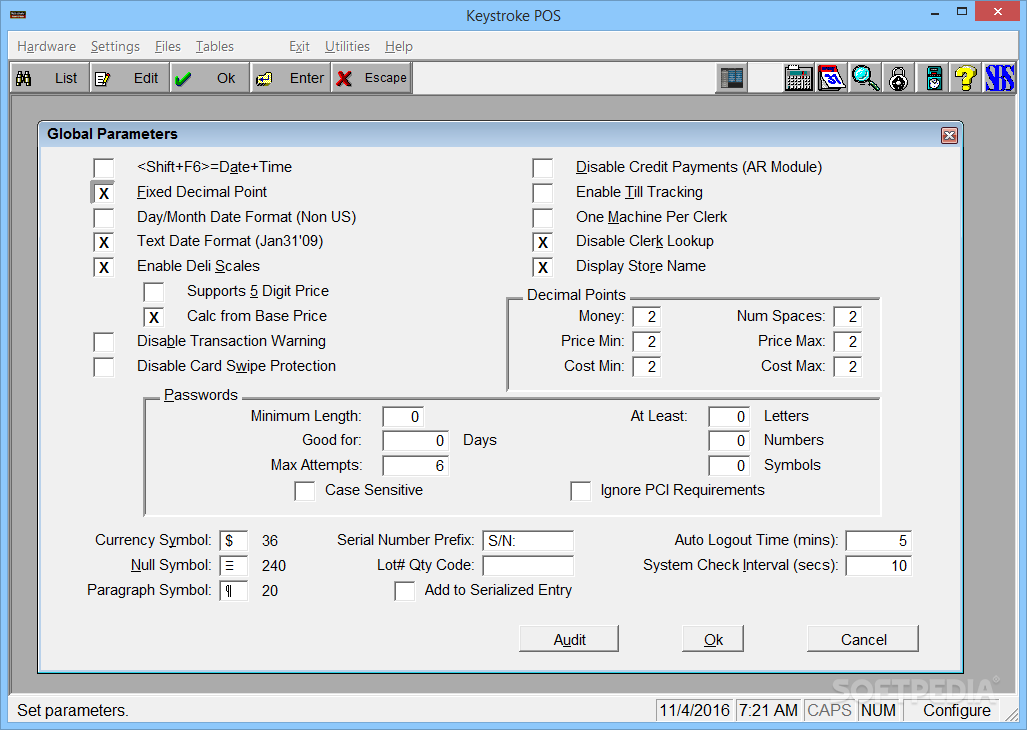
Task: Click the At Least Letters field
Action: (x=729, y=417)
